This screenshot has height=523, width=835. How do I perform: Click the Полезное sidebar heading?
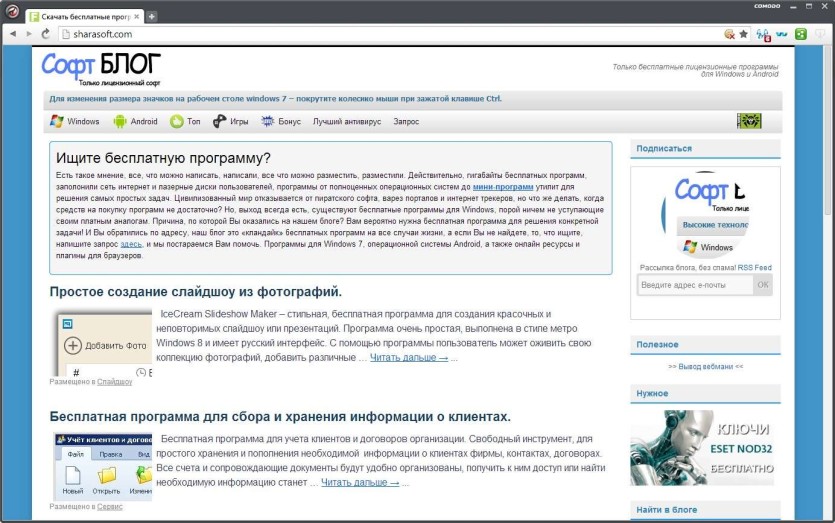point(657,345)
